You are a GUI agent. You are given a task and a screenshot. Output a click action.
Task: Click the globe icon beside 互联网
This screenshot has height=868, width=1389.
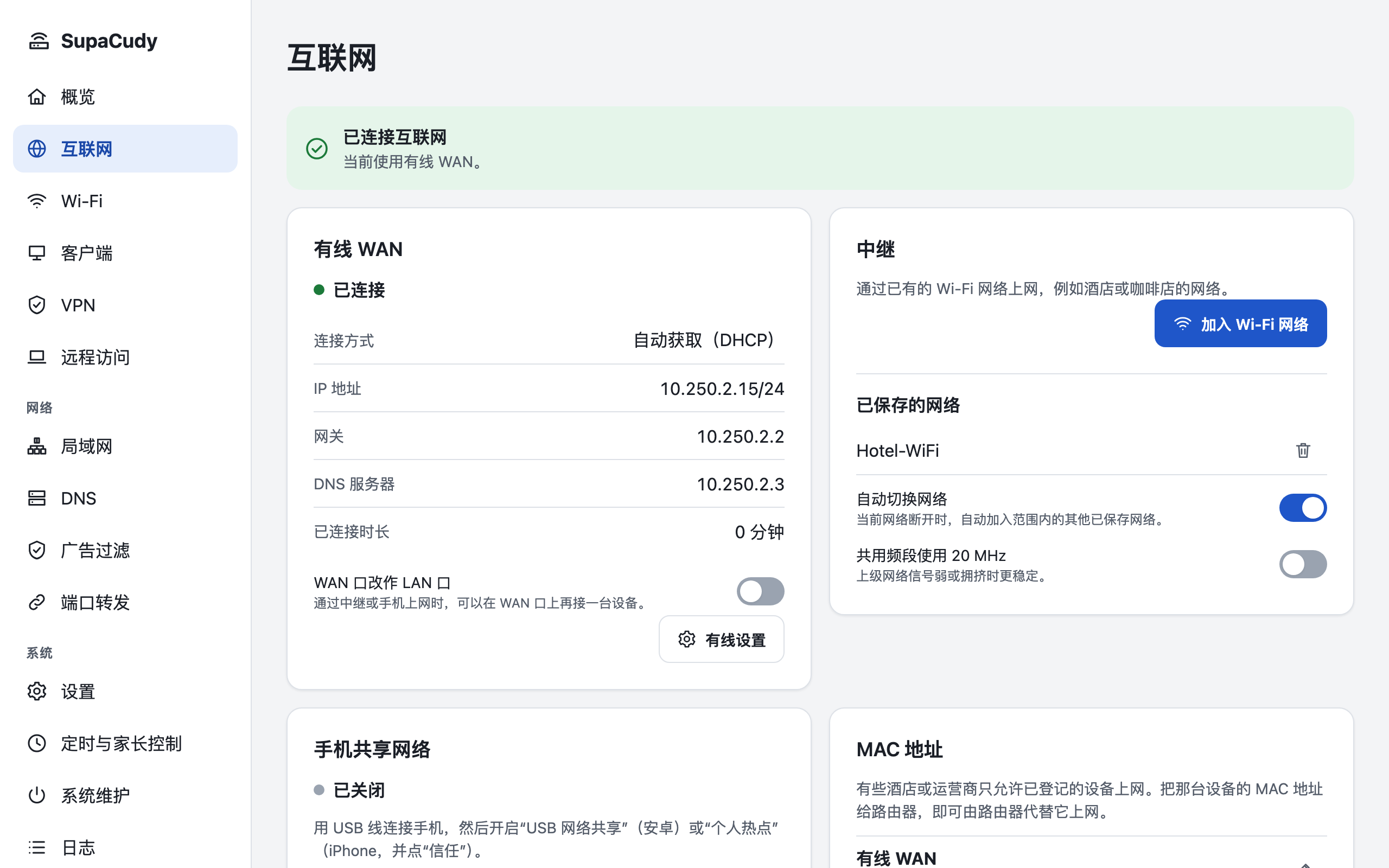37,149
